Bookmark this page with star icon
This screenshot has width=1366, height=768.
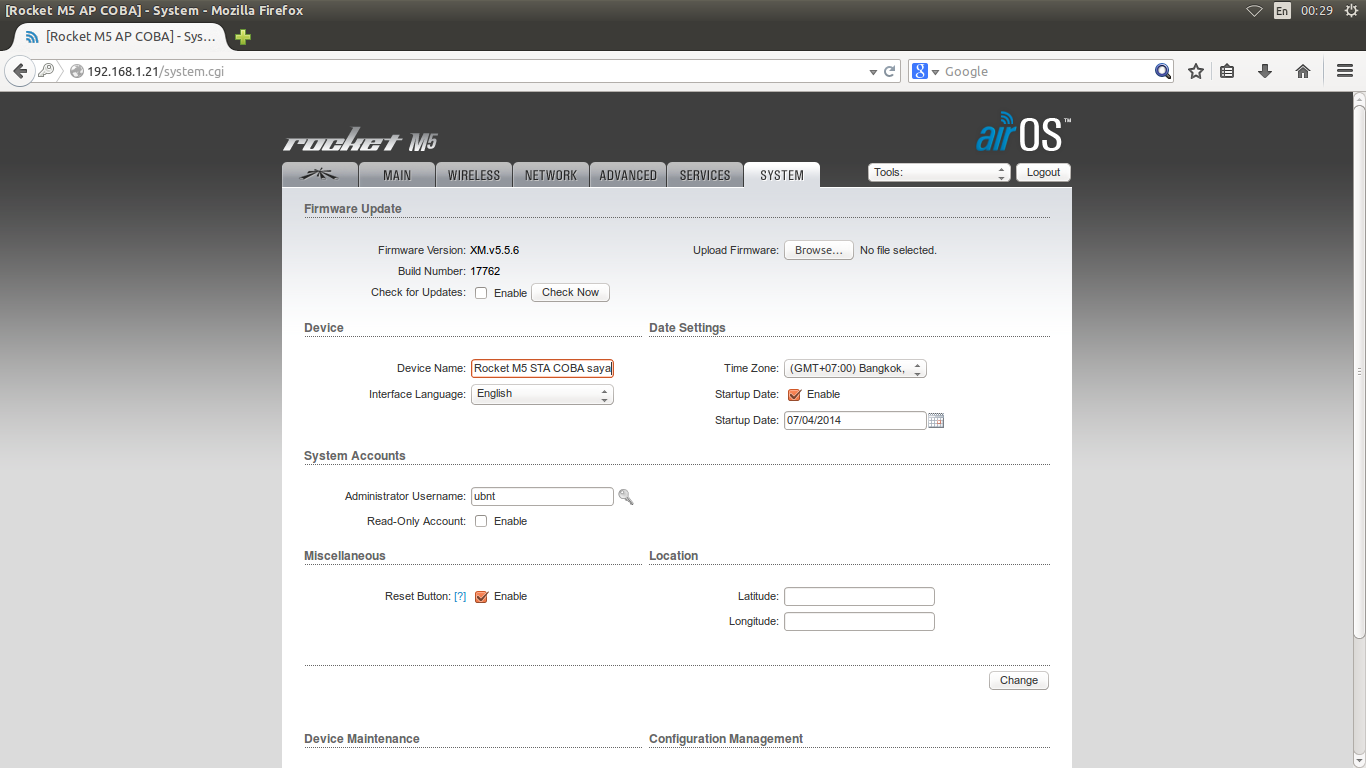click(x=1195, y=71)
